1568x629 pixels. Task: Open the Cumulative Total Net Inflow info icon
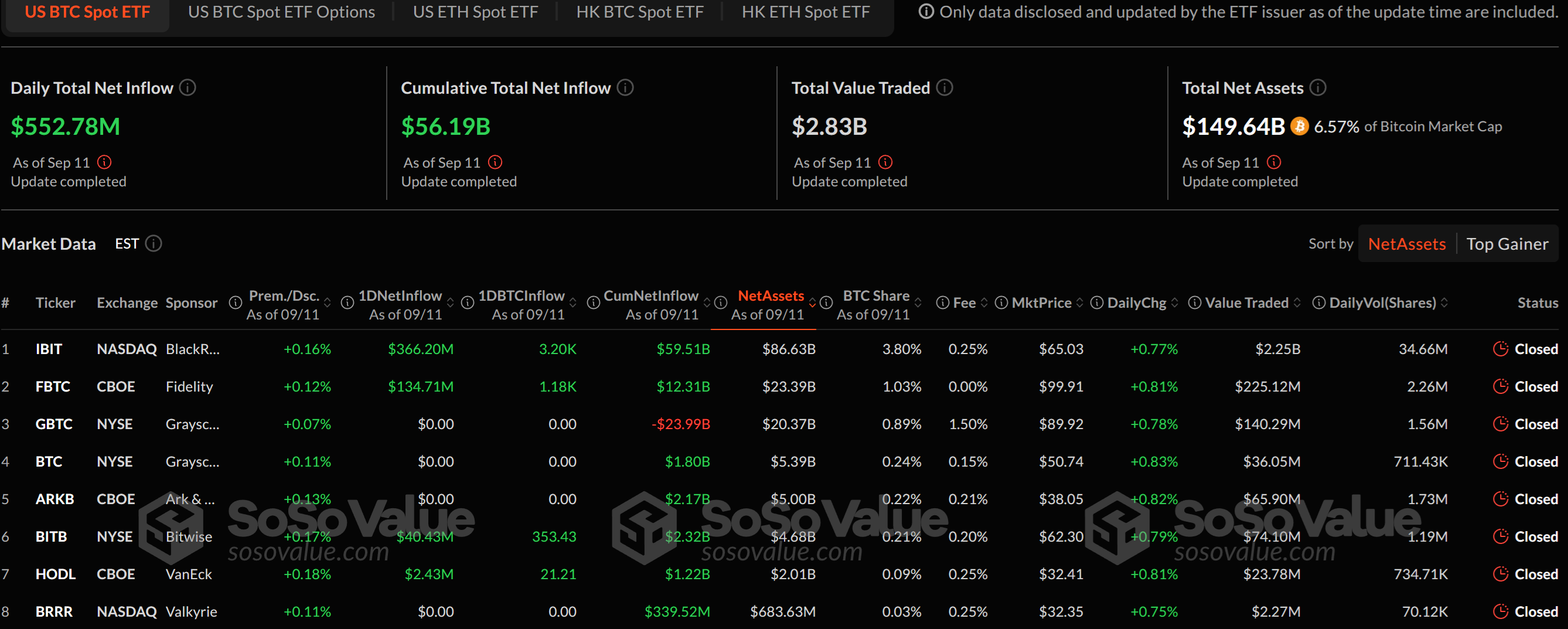625,88
